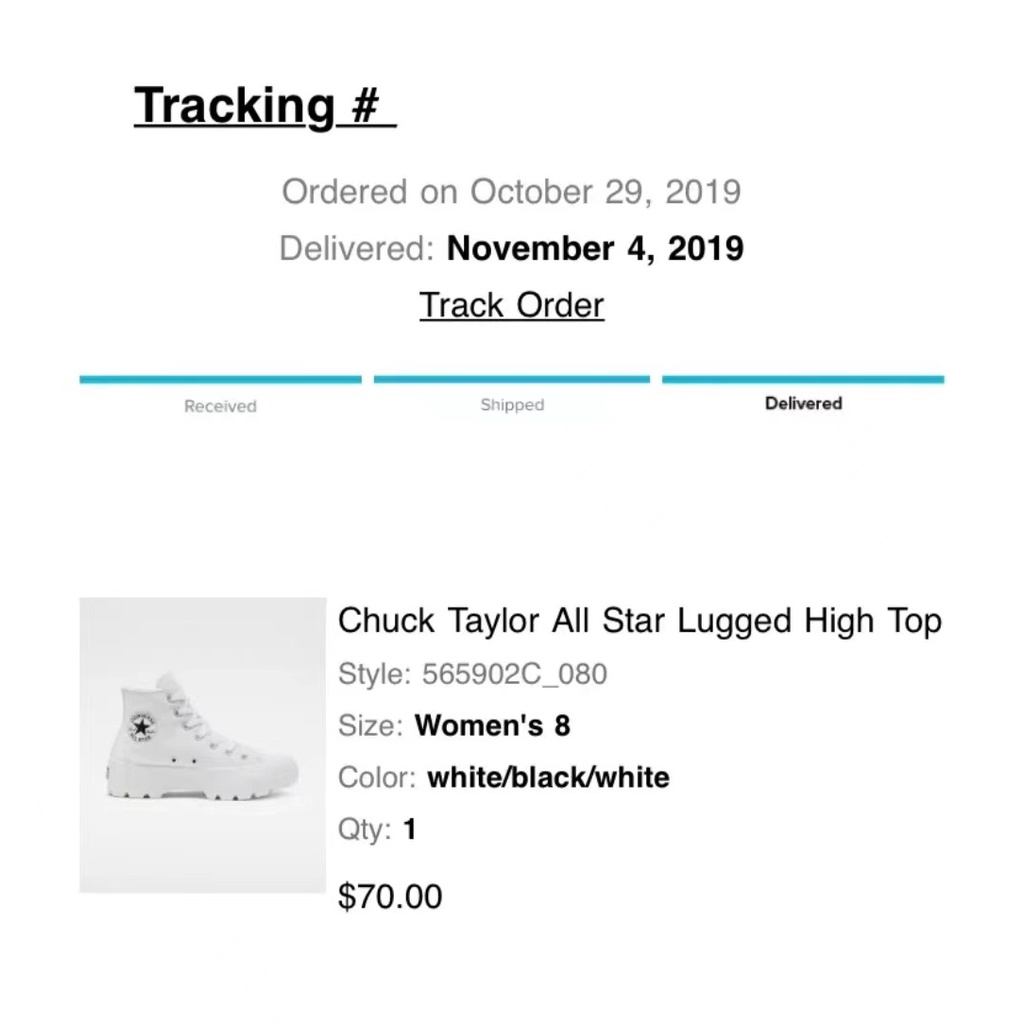Click the "Delivered:" label beside the date

point(357,248)
